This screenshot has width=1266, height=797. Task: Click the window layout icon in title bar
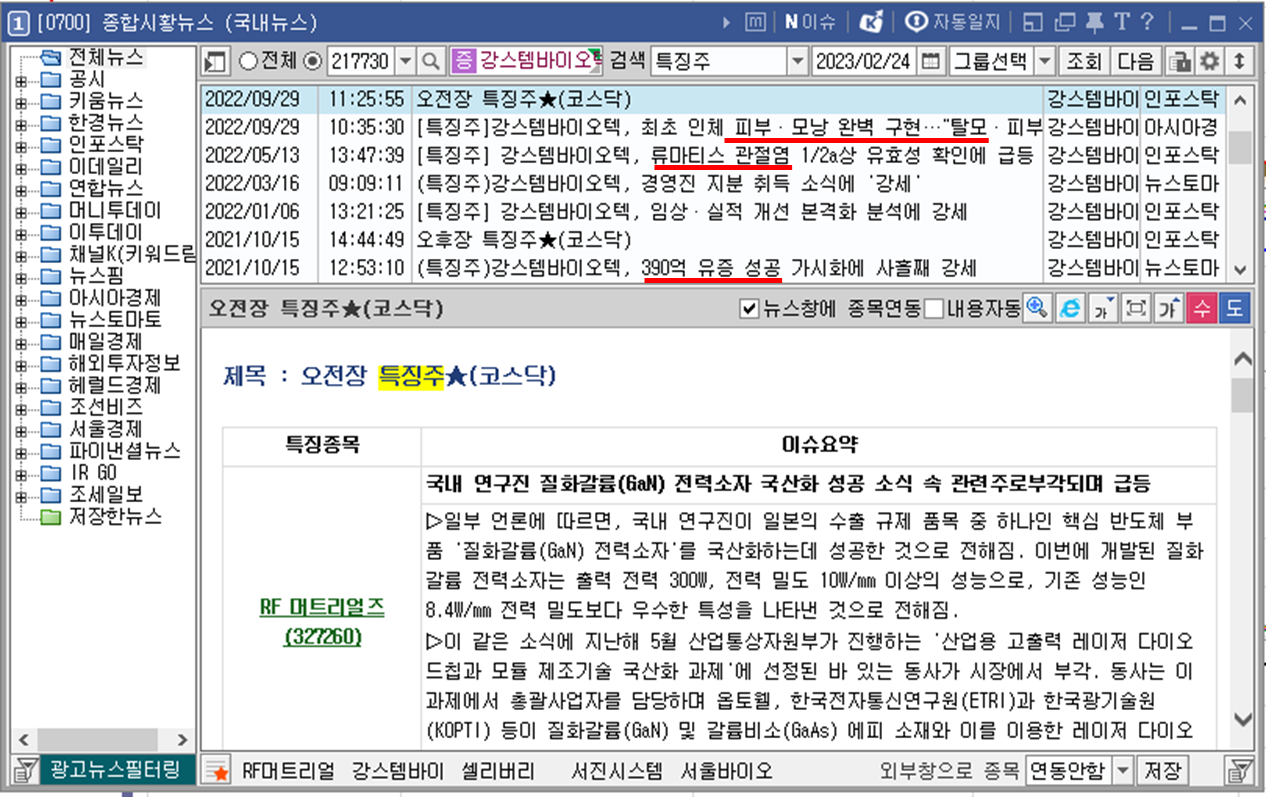1033,22
